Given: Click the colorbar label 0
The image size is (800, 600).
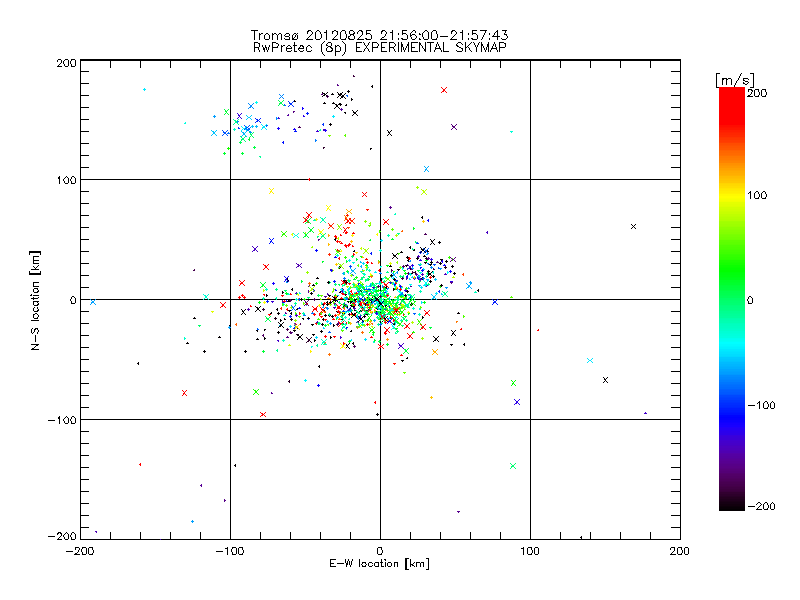Looking at the screenshot, I should point(750,300).
